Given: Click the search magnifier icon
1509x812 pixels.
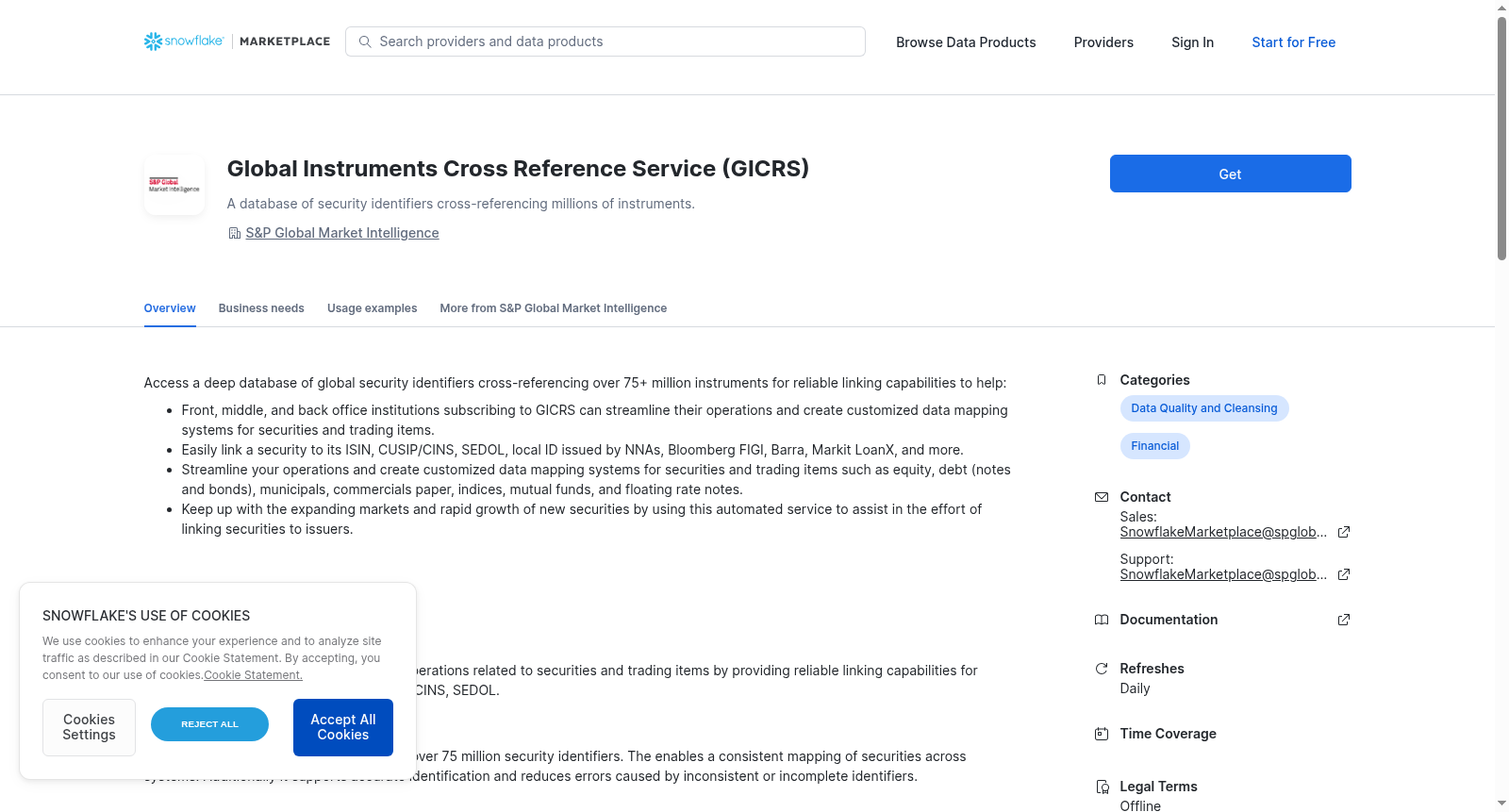Looking at the screenshot, I should point(365,41).
